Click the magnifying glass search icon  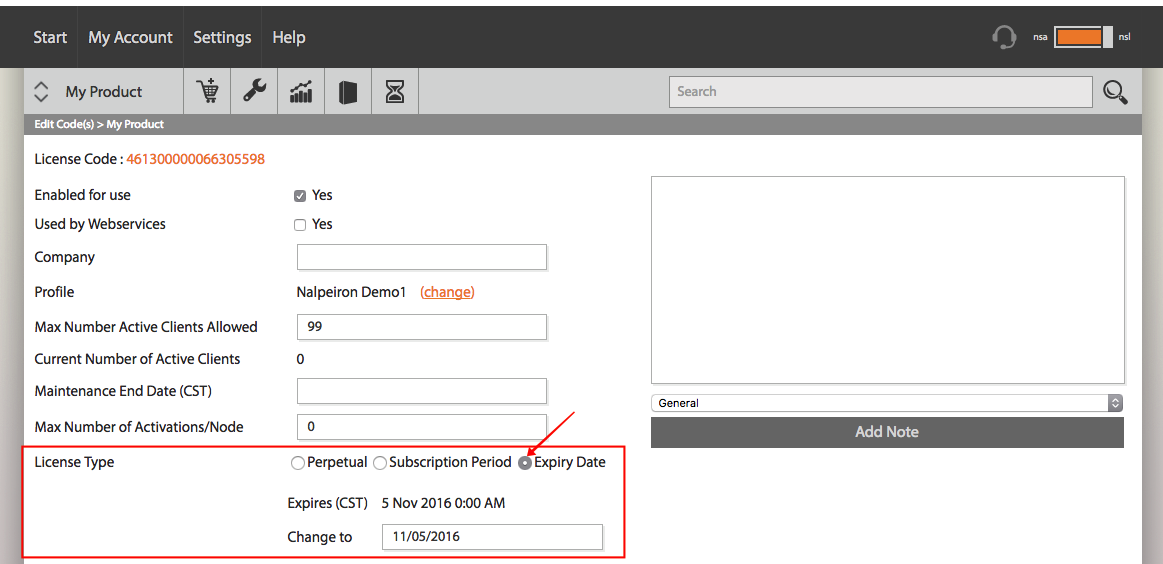pyautogui.click(x=1115, y=92)
